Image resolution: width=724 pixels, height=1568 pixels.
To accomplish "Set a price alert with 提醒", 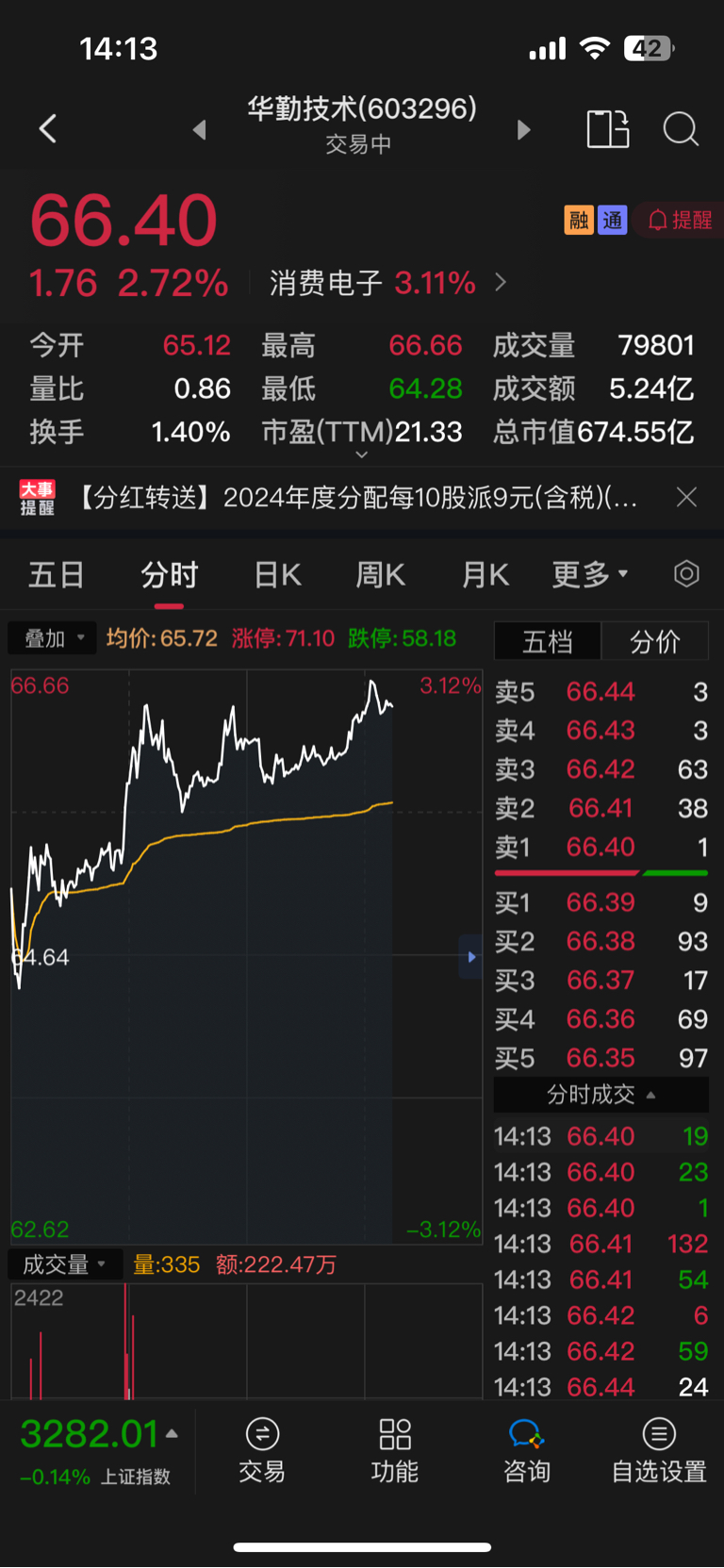I will (680, 220).
